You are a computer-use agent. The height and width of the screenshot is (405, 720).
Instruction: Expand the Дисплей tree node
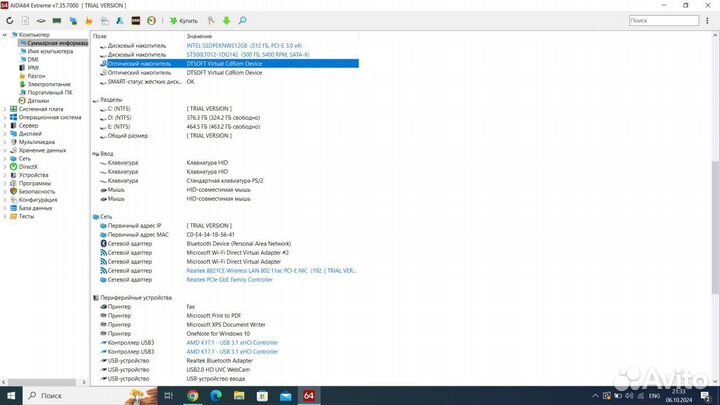click(x=5, y=134)
